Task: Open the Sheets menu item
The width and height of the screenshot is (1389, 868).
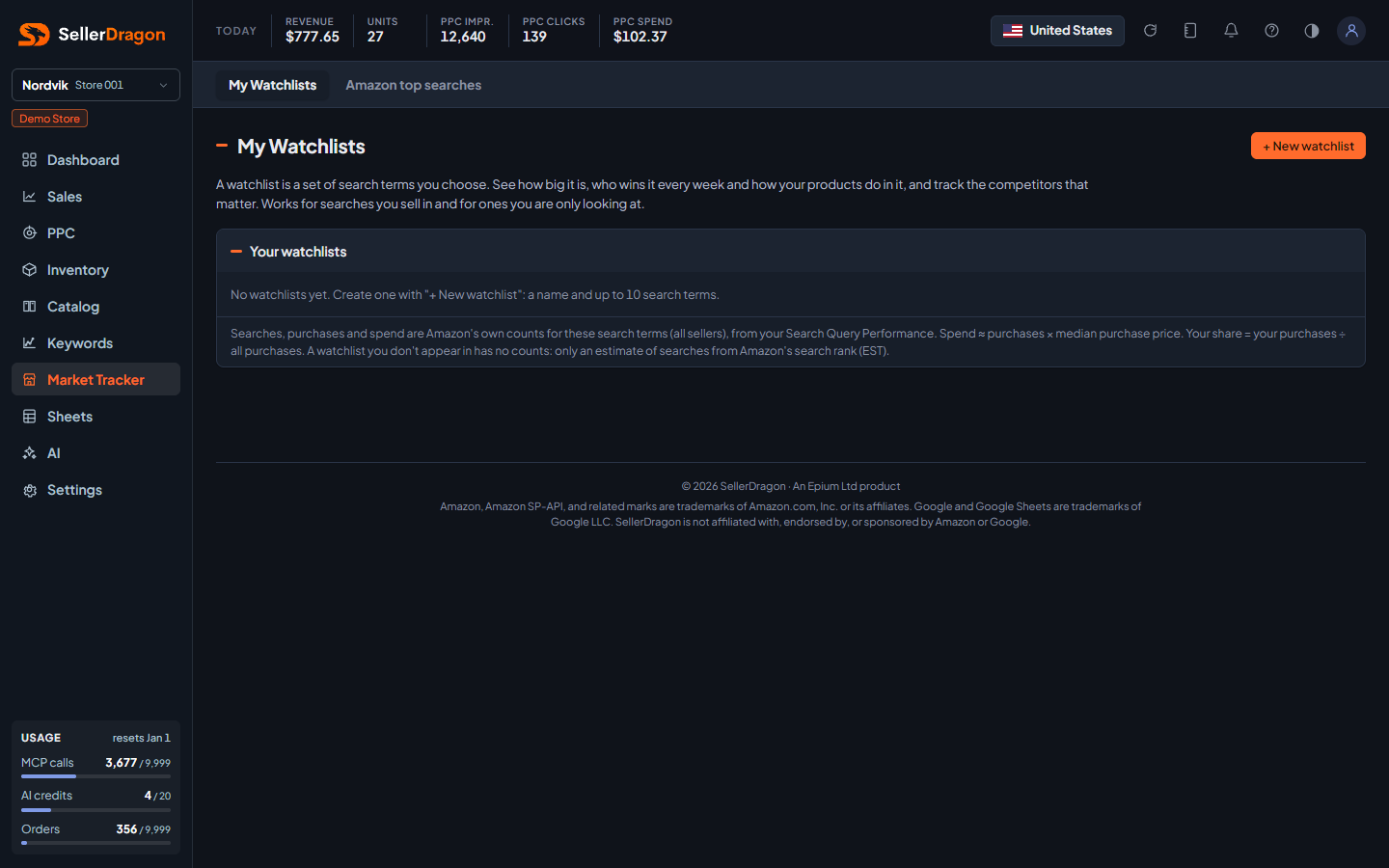Action: tap(95, 417)
